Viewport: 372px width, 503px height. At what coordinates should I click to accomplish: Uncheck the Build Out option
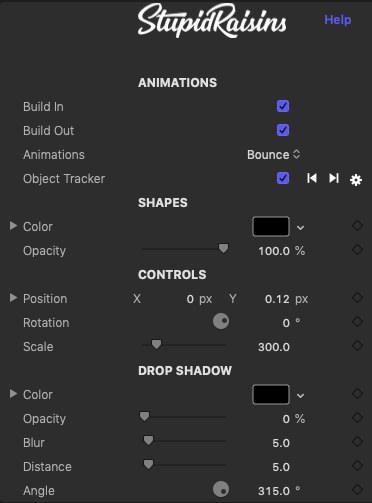click(x=283, y=130)
